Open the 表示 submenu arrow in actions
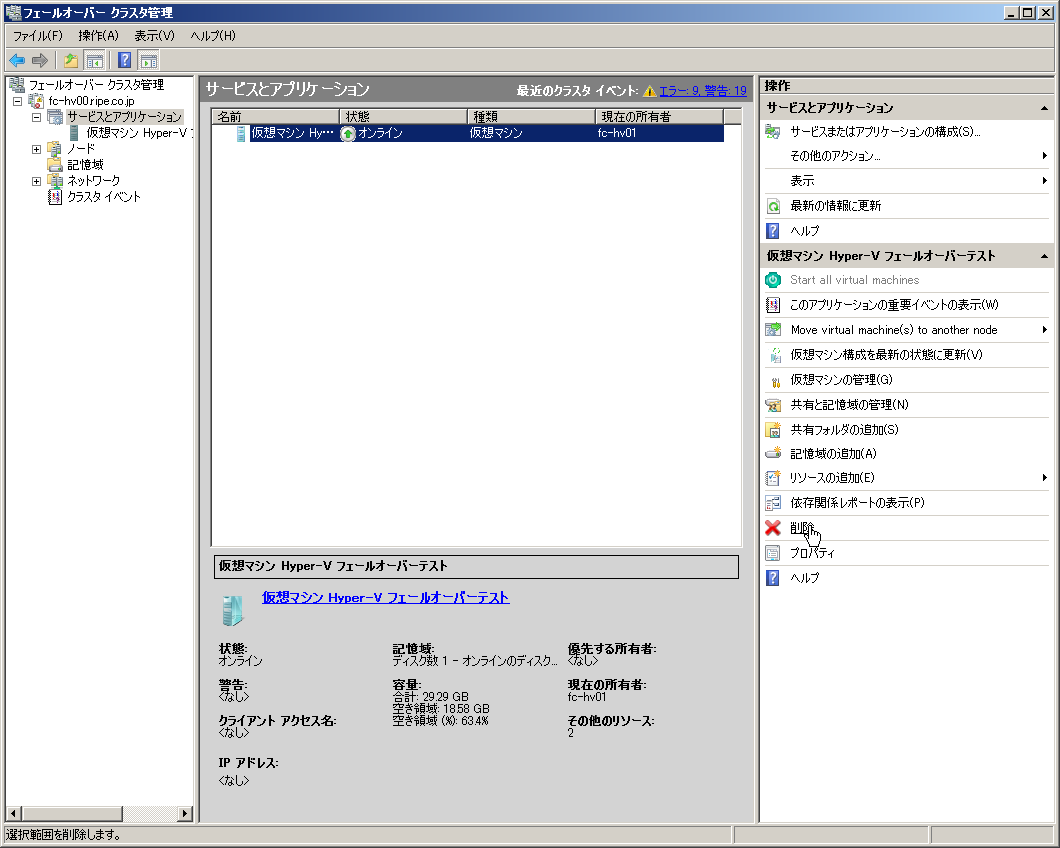The width and height of the screenshot is (1060, 848). 1044,181
